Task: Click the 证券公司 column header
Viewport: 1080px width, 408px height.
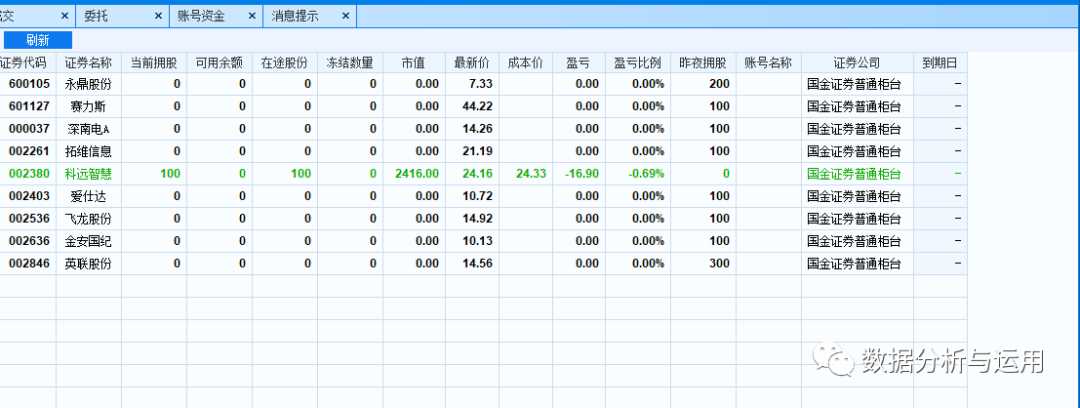Action: click(x=856, y=62)
